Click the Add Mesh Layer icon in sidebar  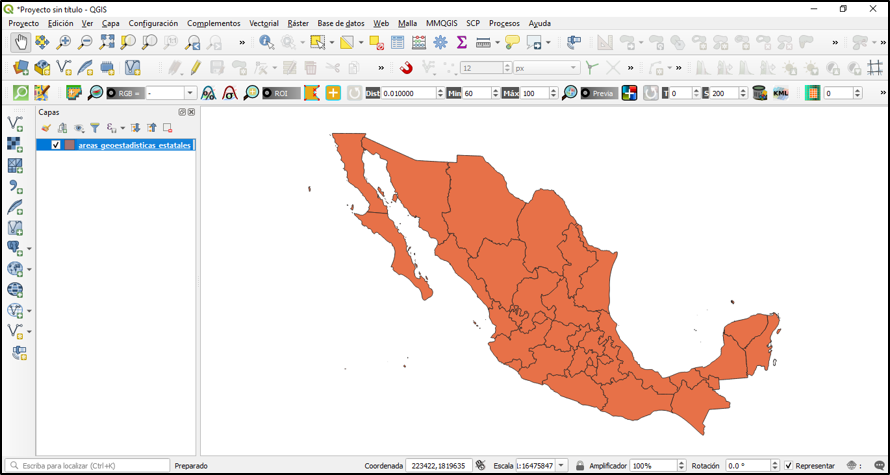point(15,166)
